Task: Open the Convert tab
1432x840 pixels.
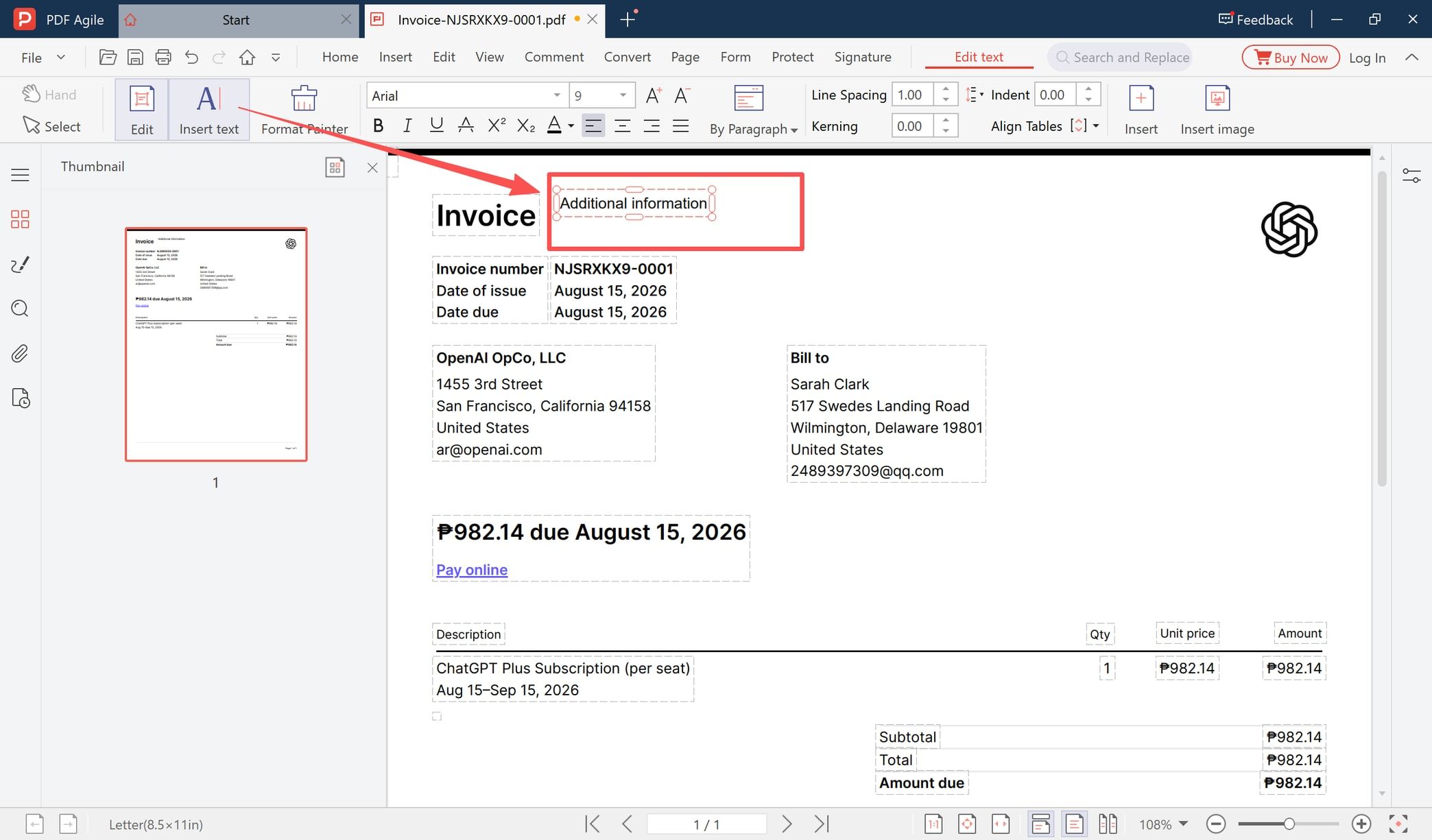Action: coord(627,57)
